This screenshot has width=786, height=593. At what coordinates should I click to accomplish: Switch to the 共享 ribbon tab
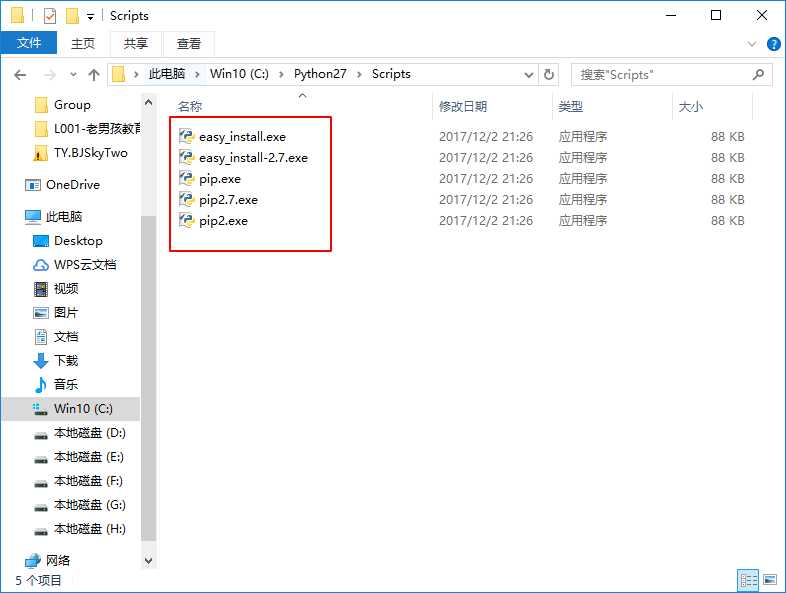click(x=135, y=44)
